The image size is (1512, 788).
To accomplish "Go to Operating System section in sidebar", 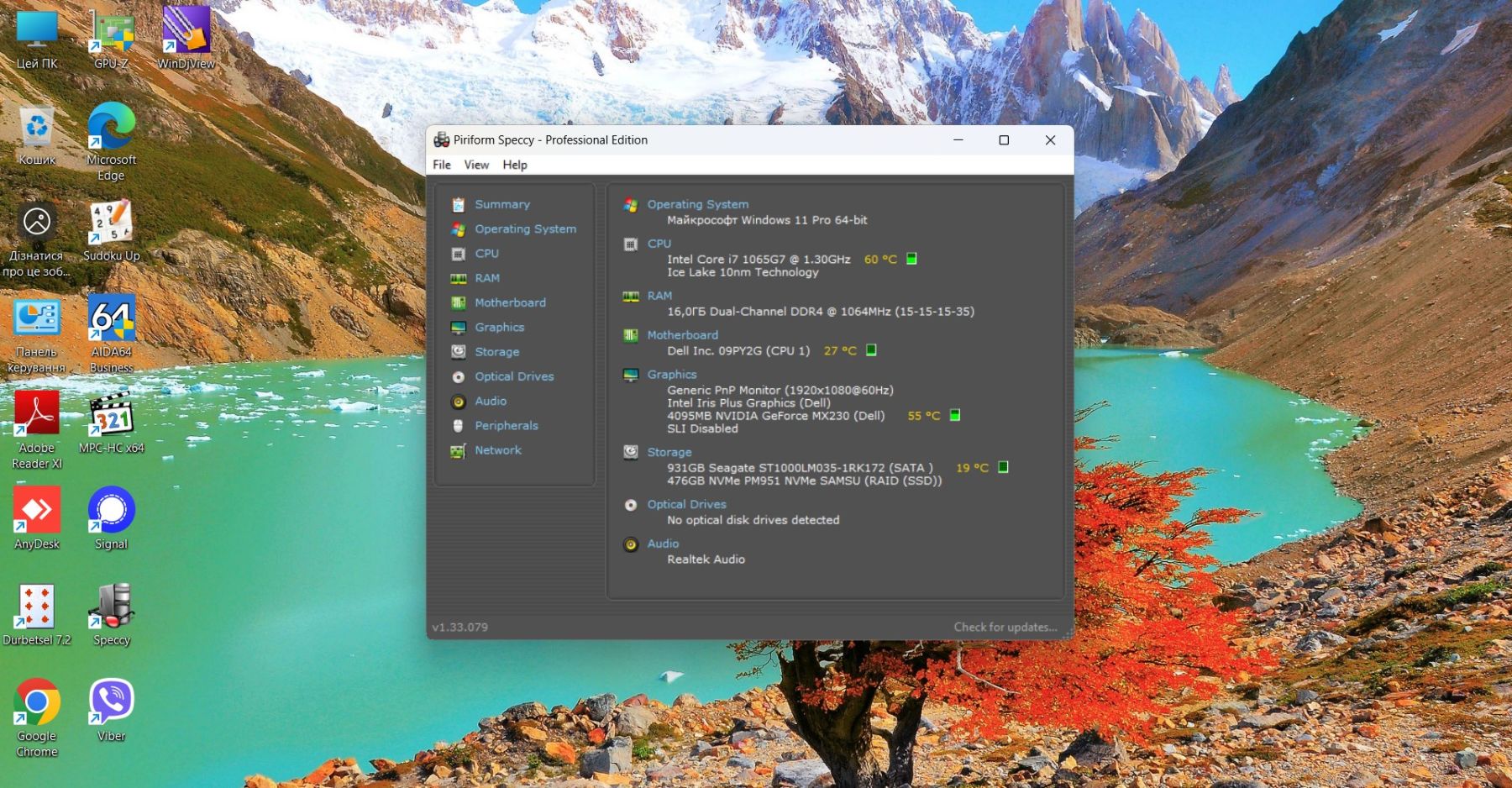I will coord(526,229).
